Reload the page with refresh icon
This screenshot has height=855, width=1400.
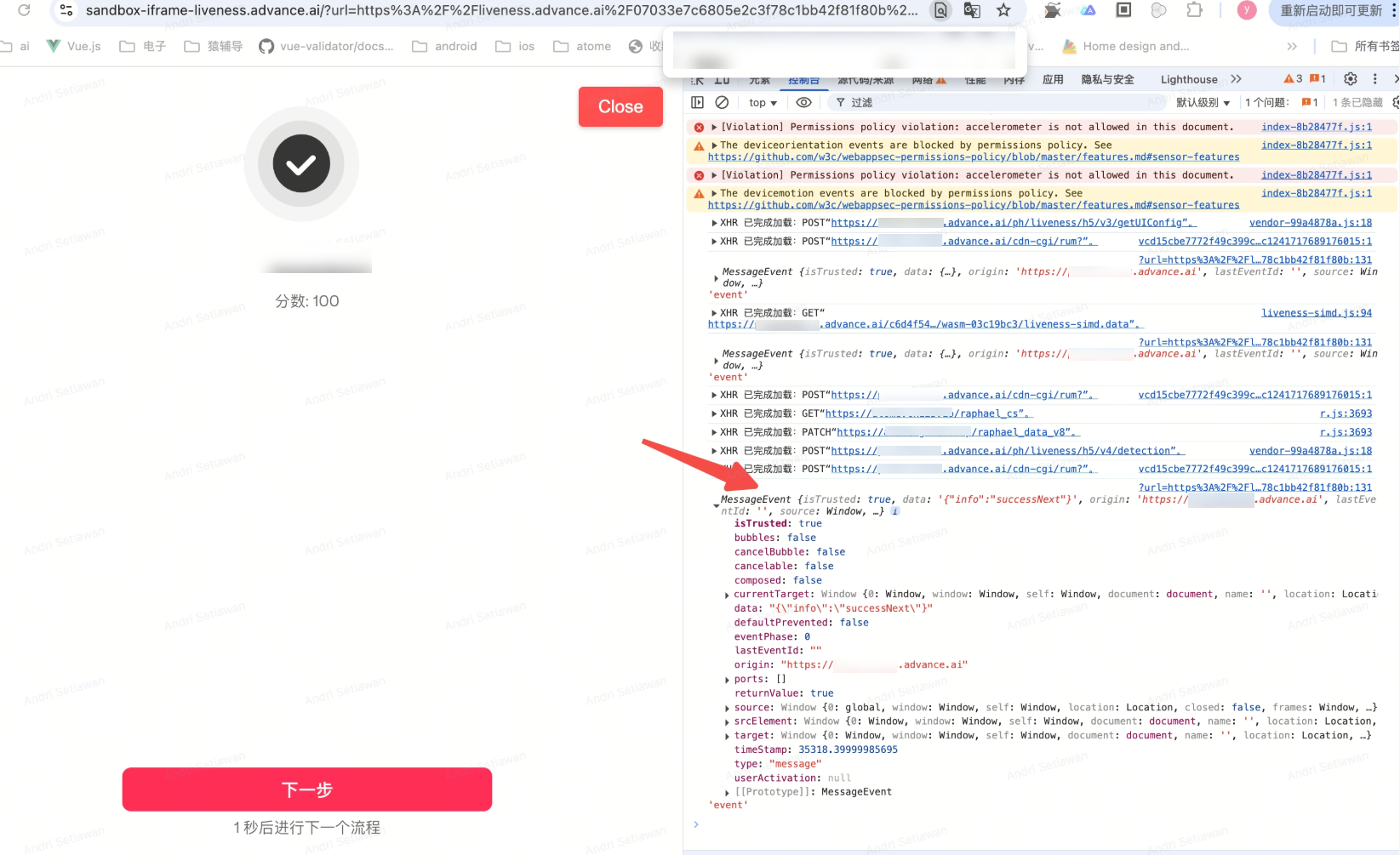pyautogui.click(x=24, y=10)
